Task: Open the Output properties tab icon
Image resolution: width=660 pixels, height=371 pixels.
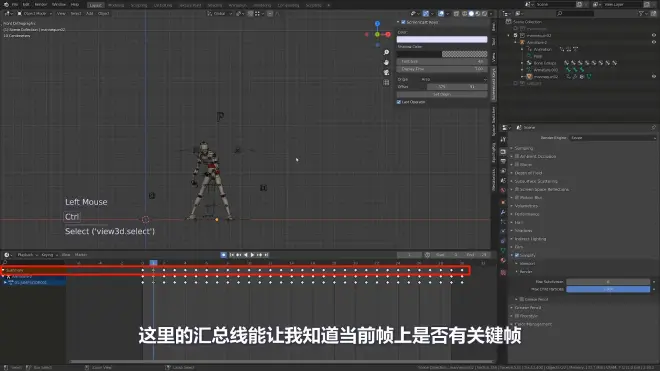Action: [x=503, y=161]
